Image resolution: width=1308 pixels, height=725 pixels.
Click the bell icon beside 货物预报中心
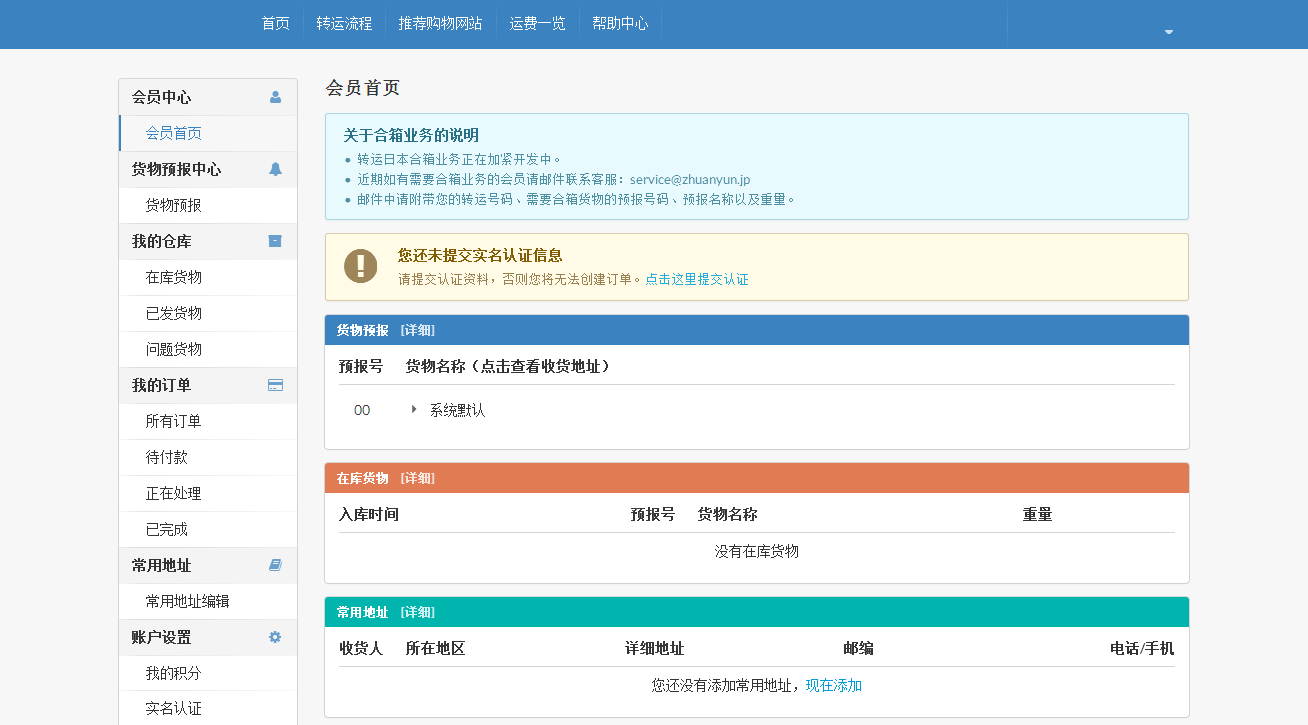pyautogui.click(x=275, y=169)
